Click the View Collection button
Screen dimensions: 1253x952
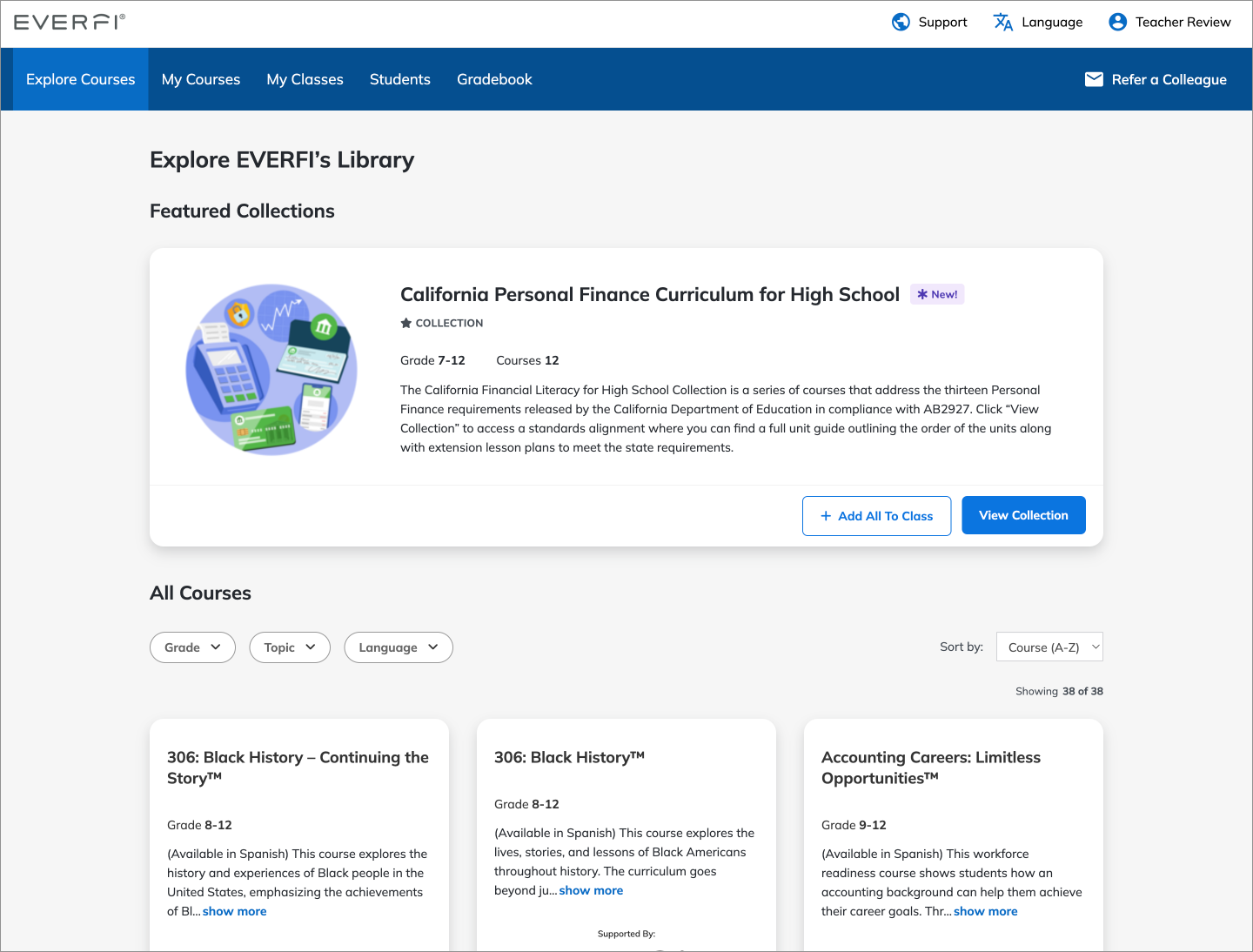pos(1023,515)
